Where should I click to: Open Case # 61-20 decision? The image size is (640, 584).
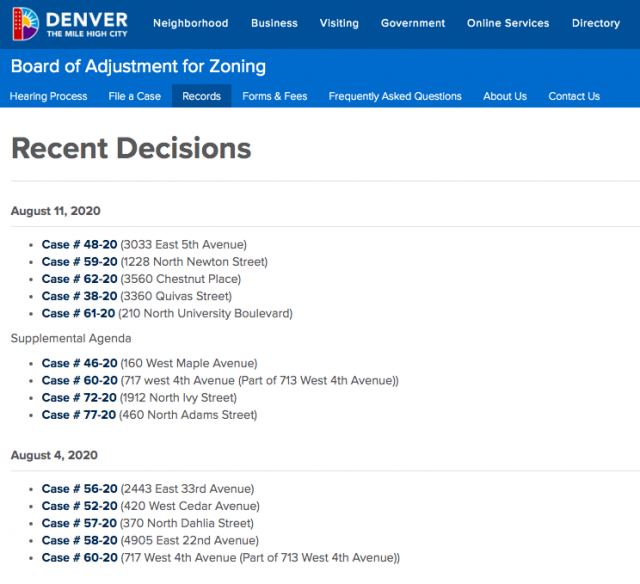[78, 313]
